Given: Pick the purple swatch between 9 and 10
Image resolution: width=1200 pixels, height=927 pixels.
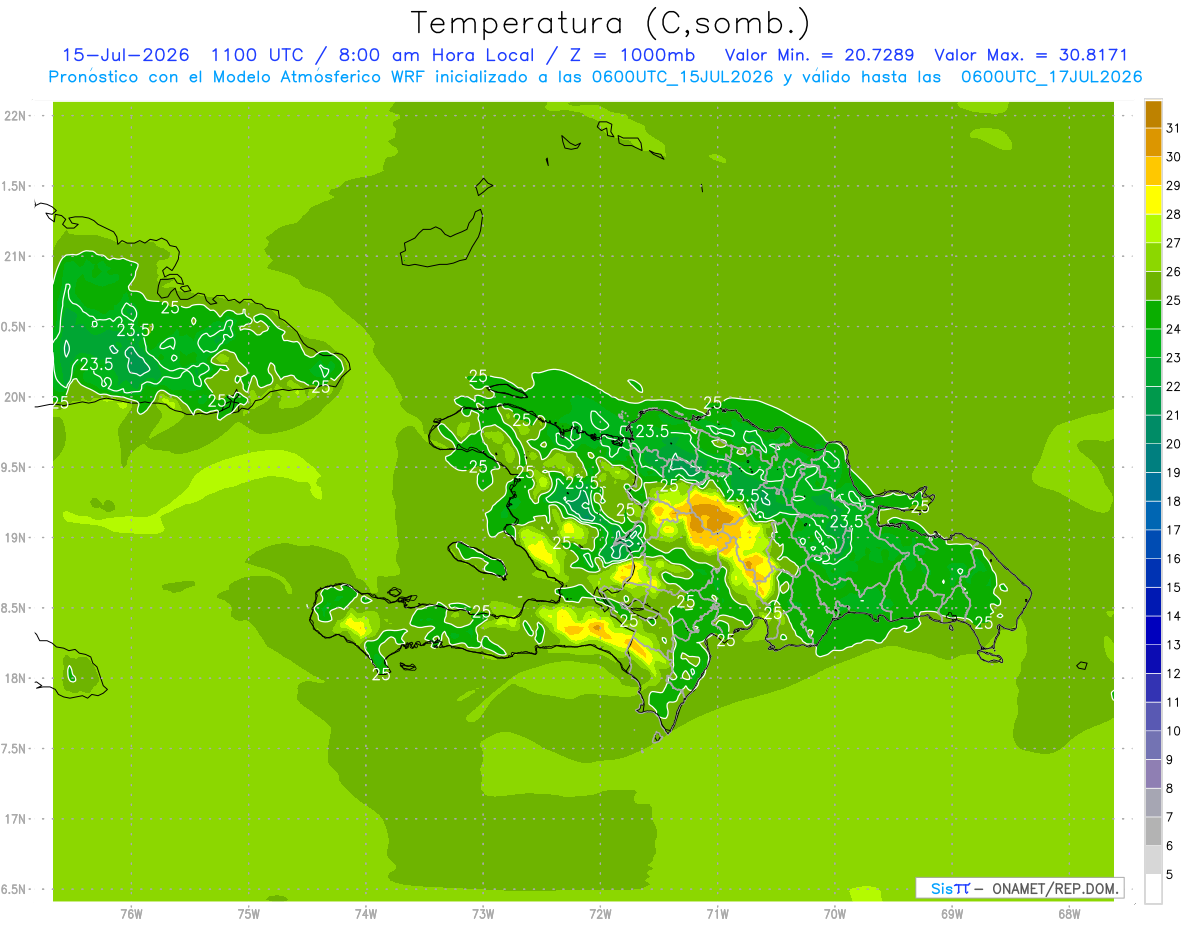Looking at the screenshot, I should [x=1153, y=745].
